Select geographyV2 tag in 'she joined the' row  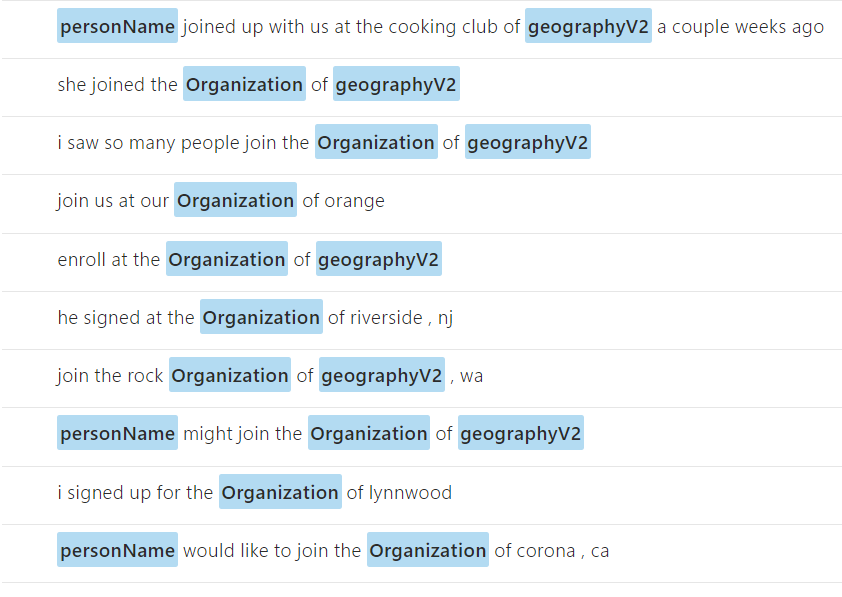coord(396,84)
